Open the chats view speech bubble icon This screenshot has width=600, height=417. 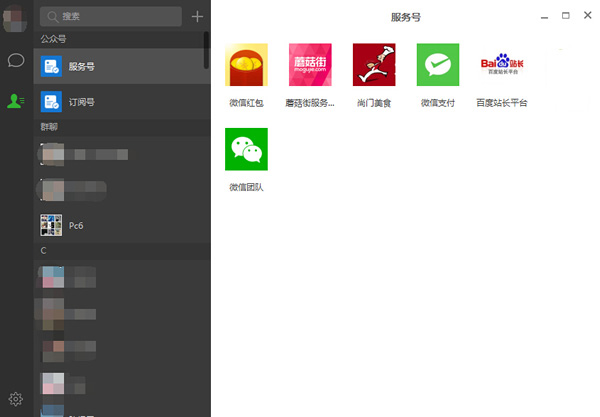(16, 60)
